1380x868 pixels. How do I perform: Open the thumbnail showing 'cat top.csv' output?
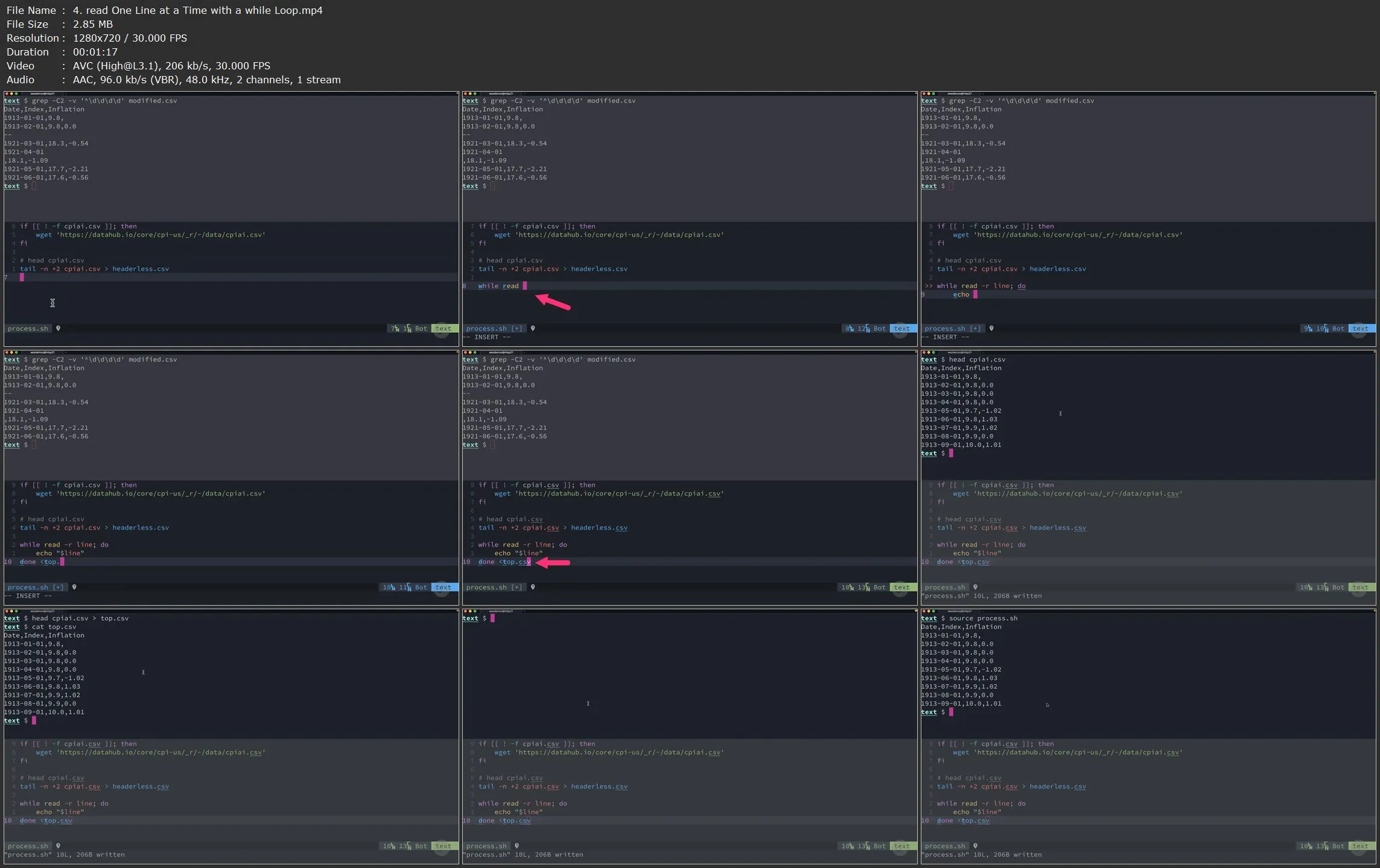(231, 737)
